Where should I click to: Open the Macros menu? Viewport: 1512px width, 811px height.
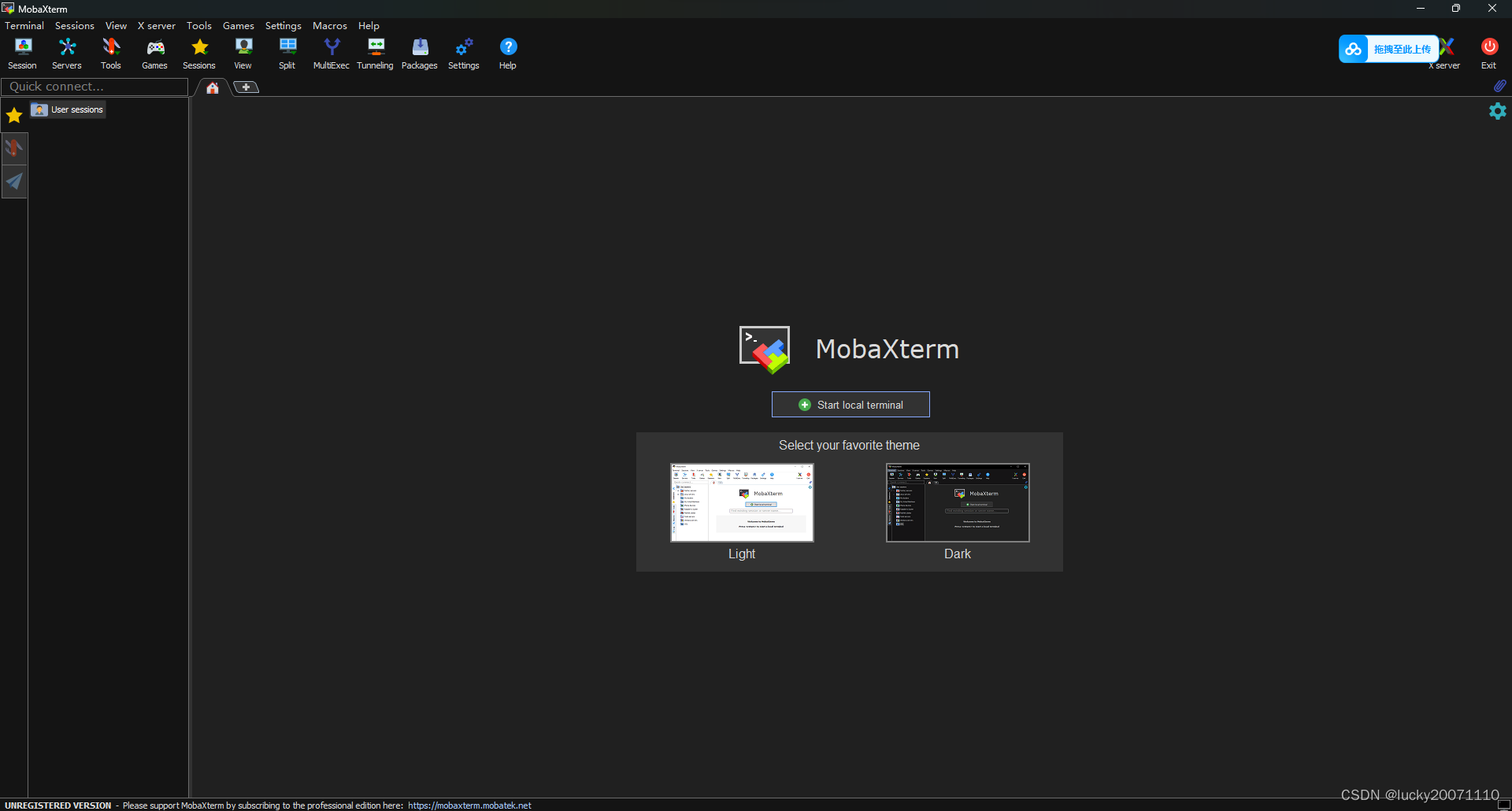[330, 26]
